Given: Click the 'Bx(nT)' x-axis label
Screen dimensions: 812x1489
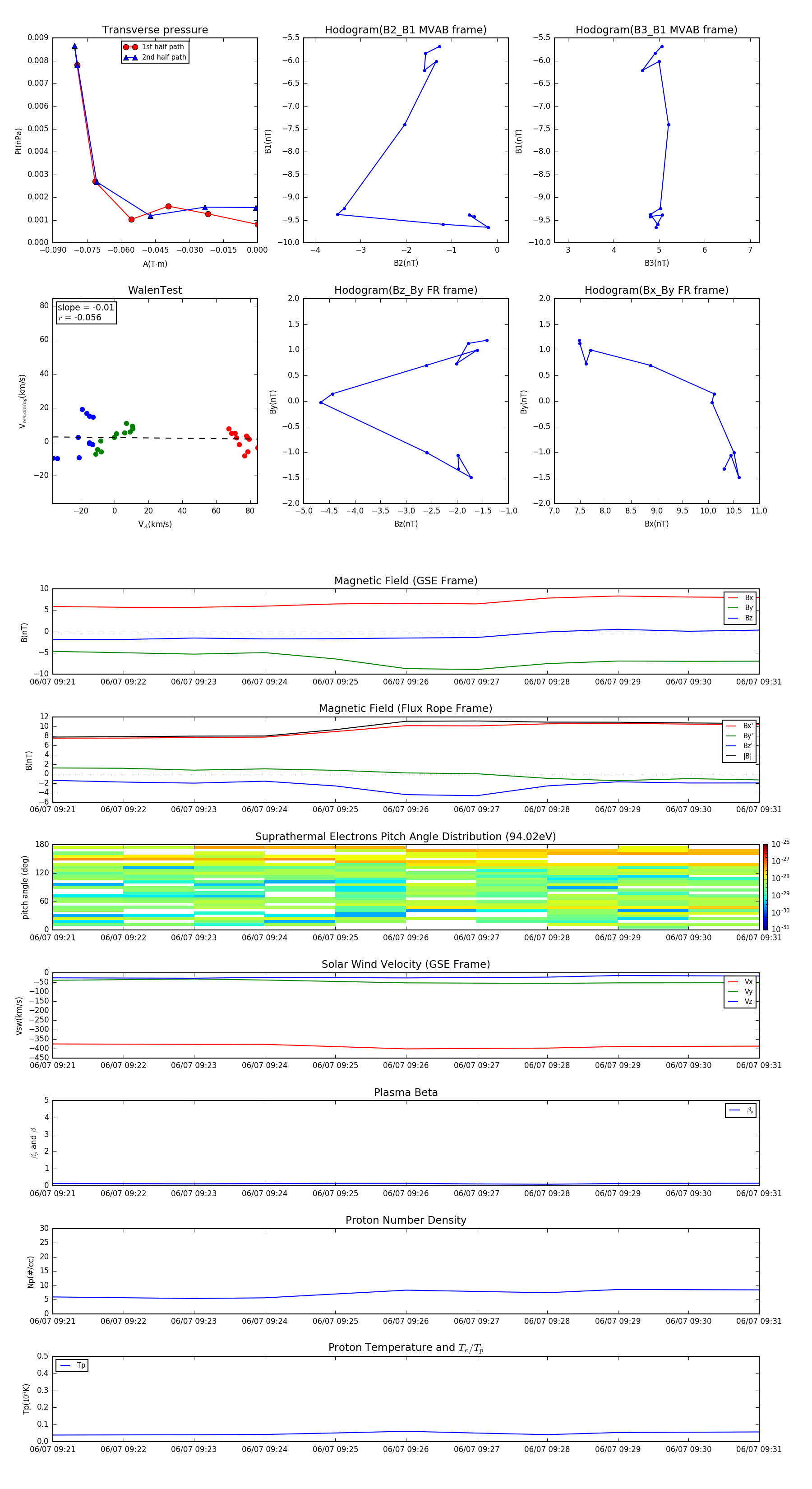Looking at the screenshot, I should (656, 524).
